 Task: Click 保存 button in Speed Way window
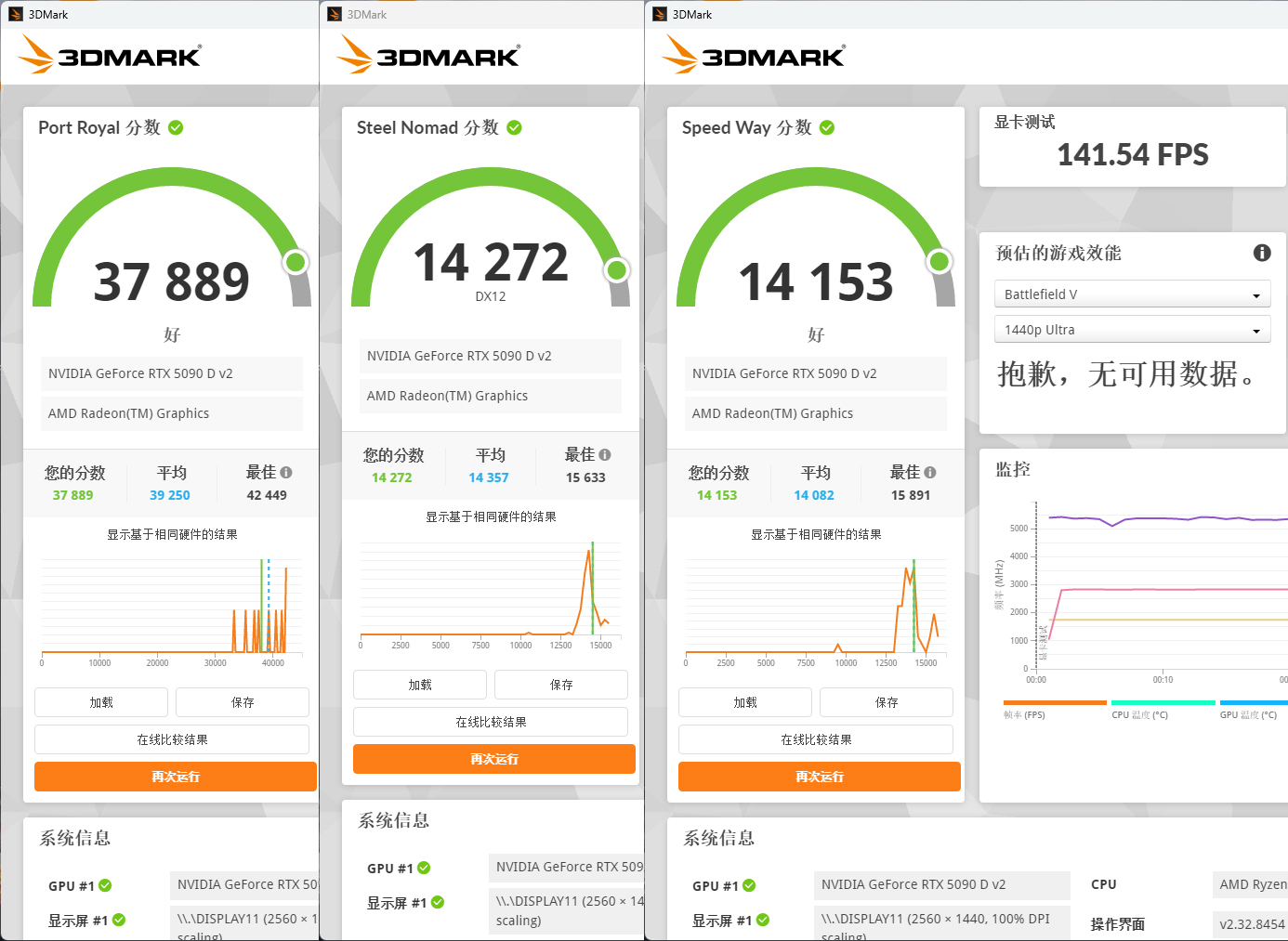(x=887, y=702)
